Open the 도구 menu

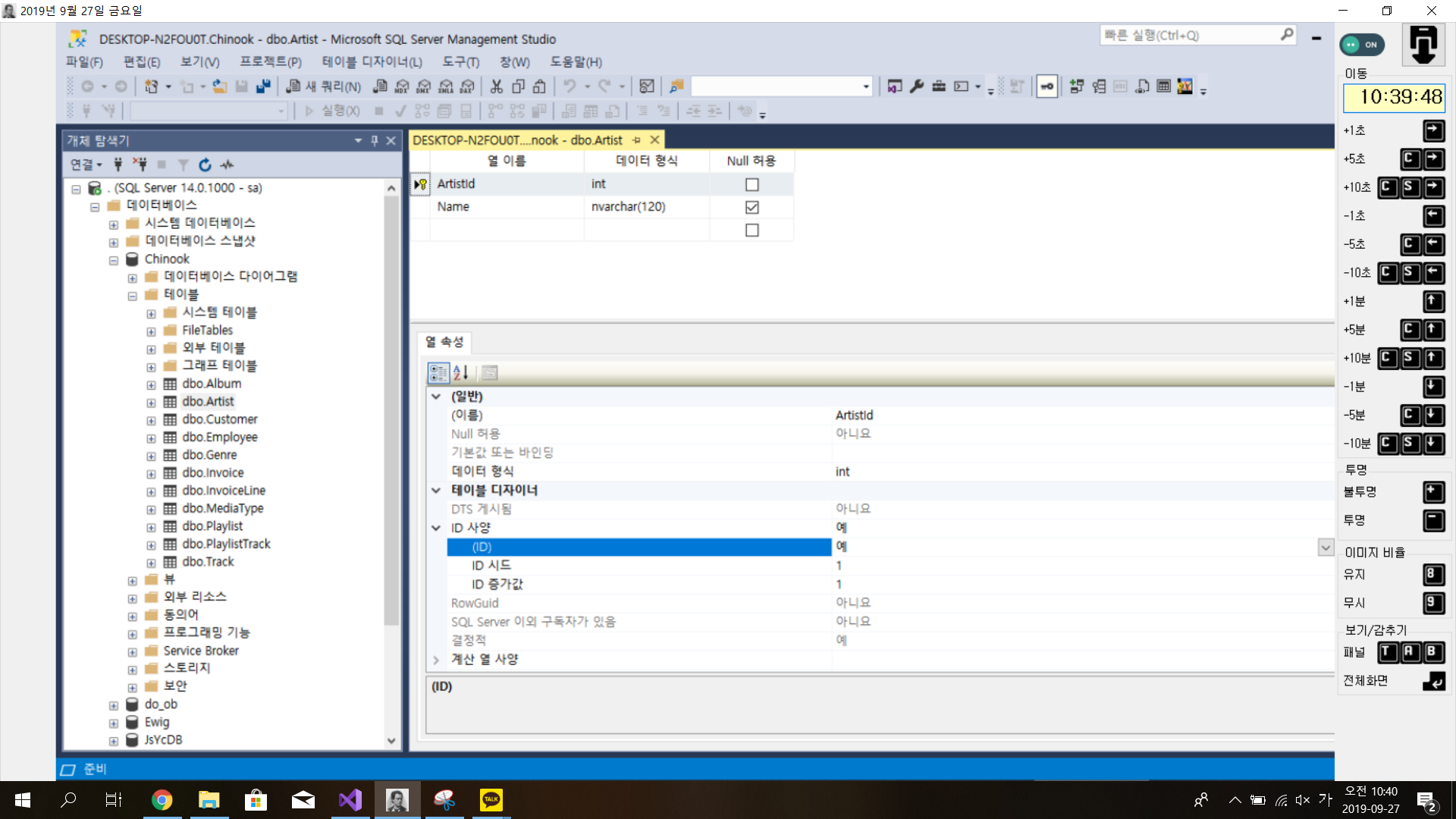pyautogui.click(x=460, y=62)
